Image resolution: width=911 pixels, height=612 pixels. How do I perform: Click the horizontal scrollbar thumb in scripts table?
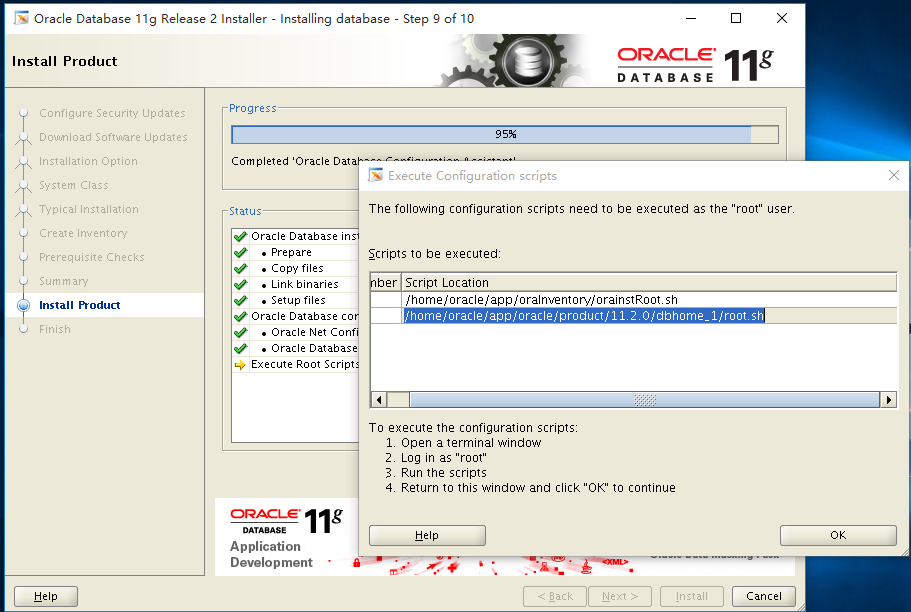click(644, 400)
